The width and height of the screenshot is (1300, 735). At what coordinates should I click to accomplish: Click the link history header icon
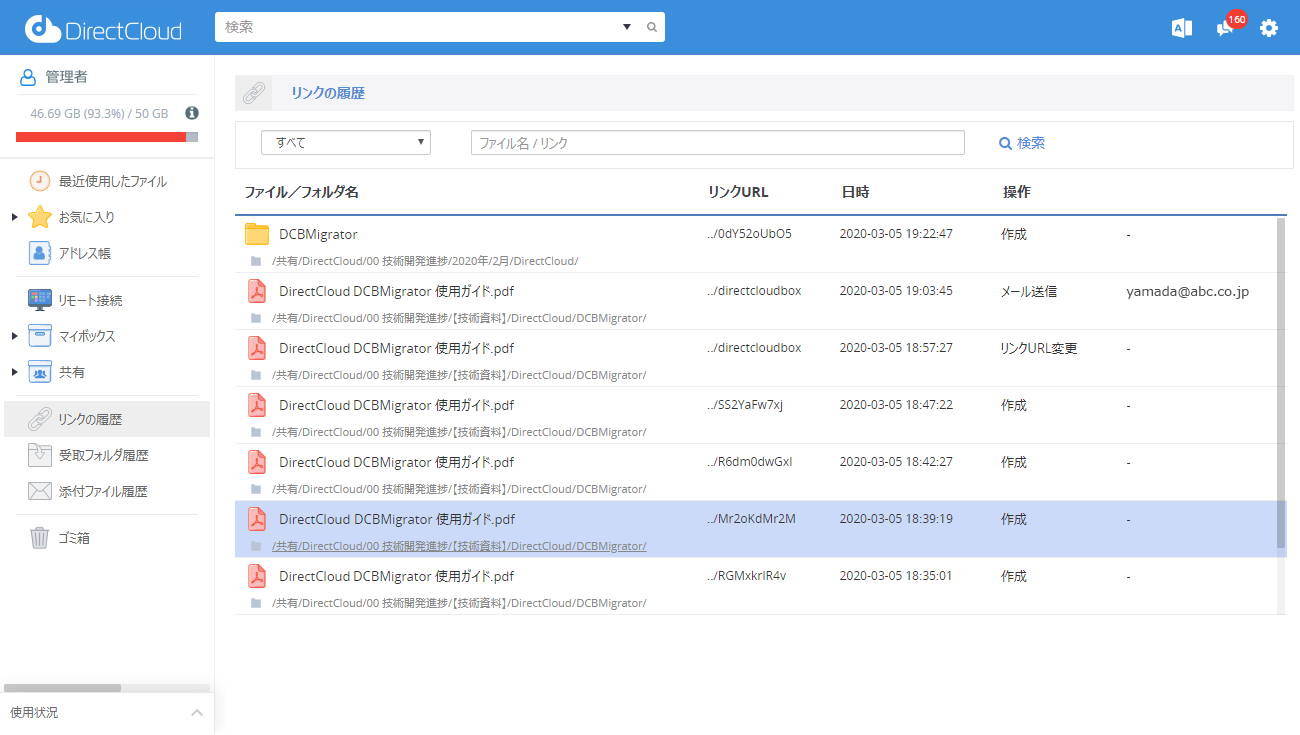pyautogui.click(x=253, y=93)
